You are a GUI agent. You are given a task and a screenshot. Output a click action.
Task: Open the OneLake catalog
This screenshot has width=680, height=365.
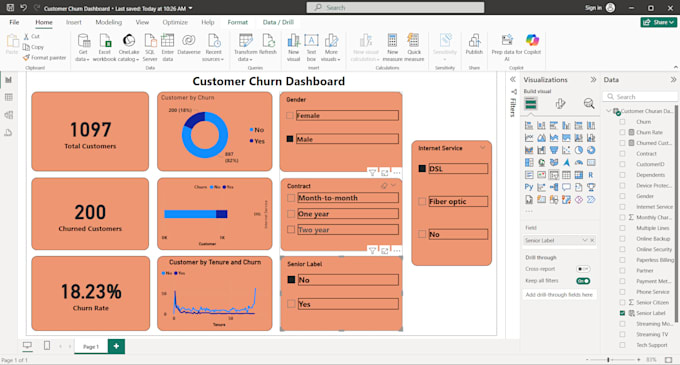point(129,48)
